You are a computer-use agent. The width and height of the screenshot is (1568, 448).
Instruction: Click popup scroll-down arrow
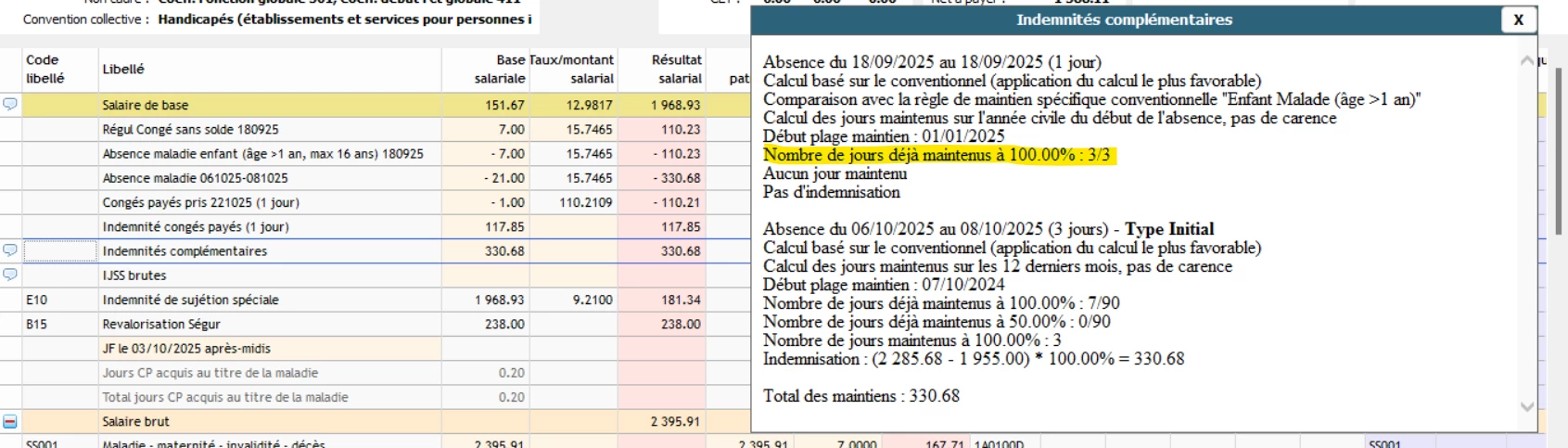[1527, 406]
